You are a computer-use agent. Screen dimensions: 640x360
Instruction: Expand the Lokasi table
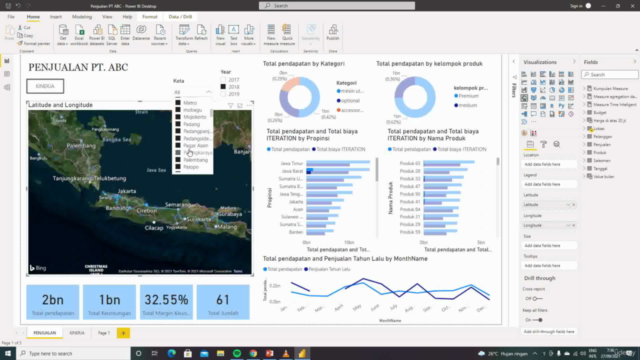584,128
